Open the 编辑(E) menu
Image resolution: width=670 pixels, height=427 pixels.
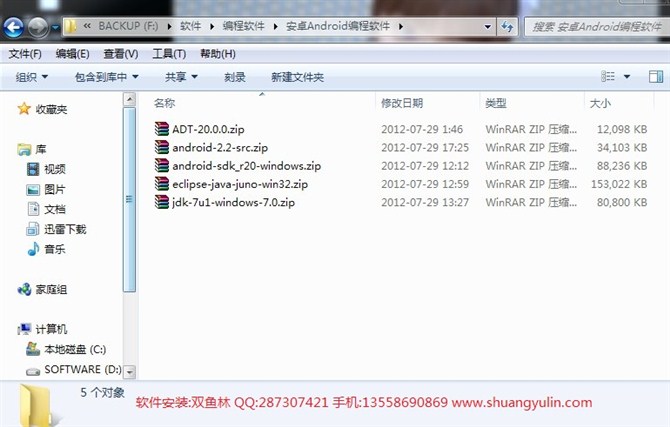coord(73,54)
